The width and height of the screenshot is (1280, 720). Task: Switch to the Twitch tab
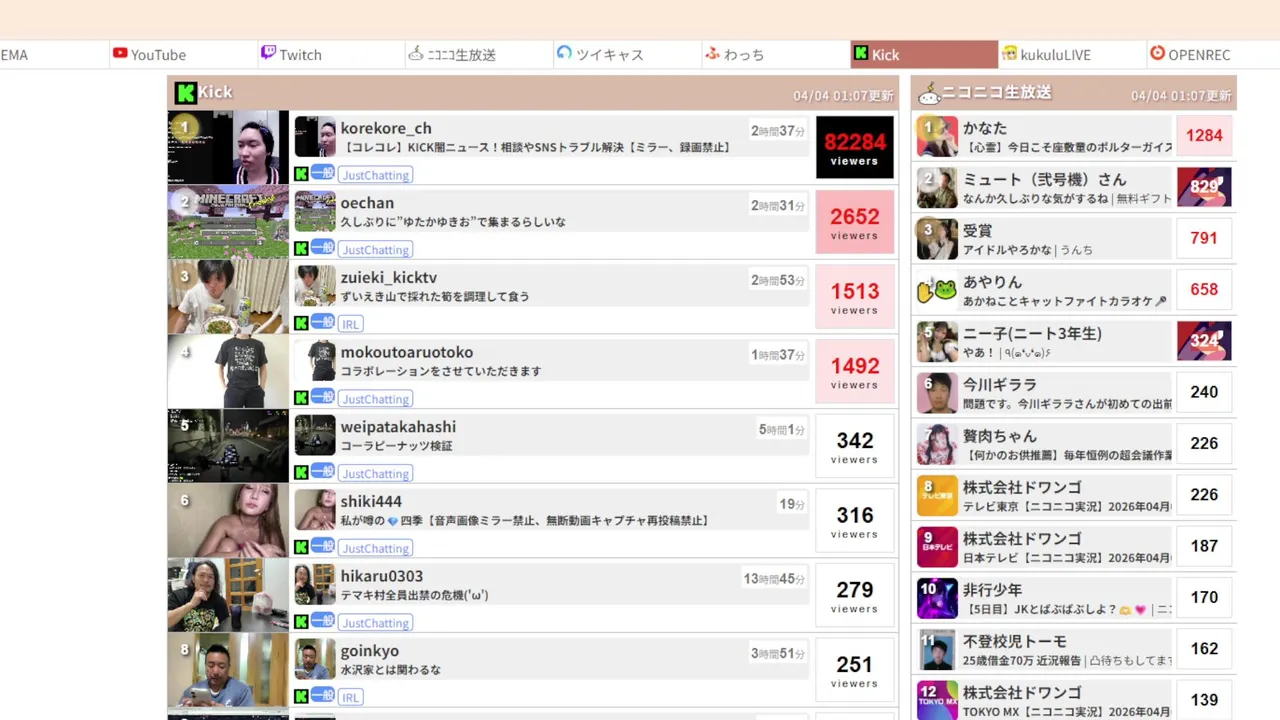click(x=331, y=54)
